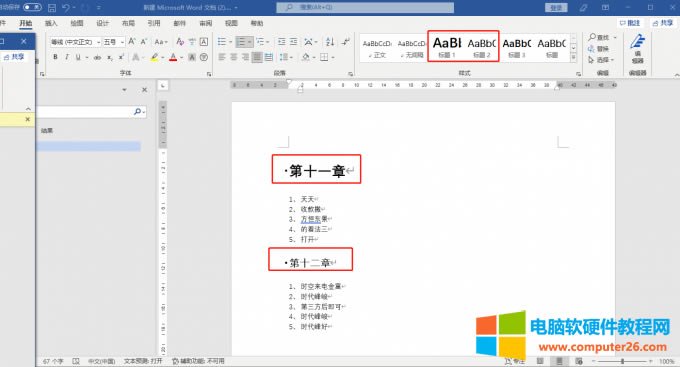680x367 pixels.
Task: Select the justify alignment icon
Action: (257, 57)
